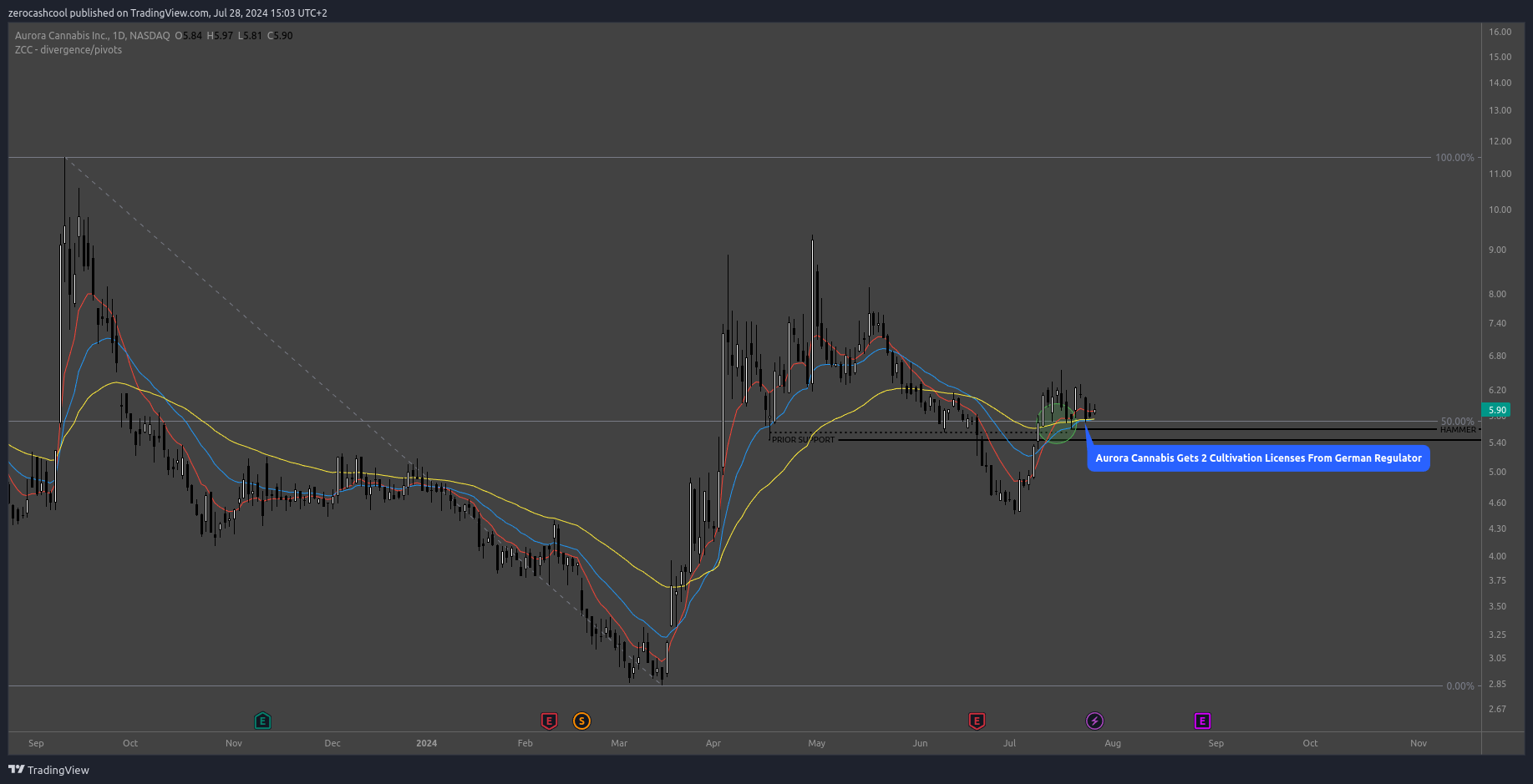Click the Mar label on the time axis

[x=619, y=743]
